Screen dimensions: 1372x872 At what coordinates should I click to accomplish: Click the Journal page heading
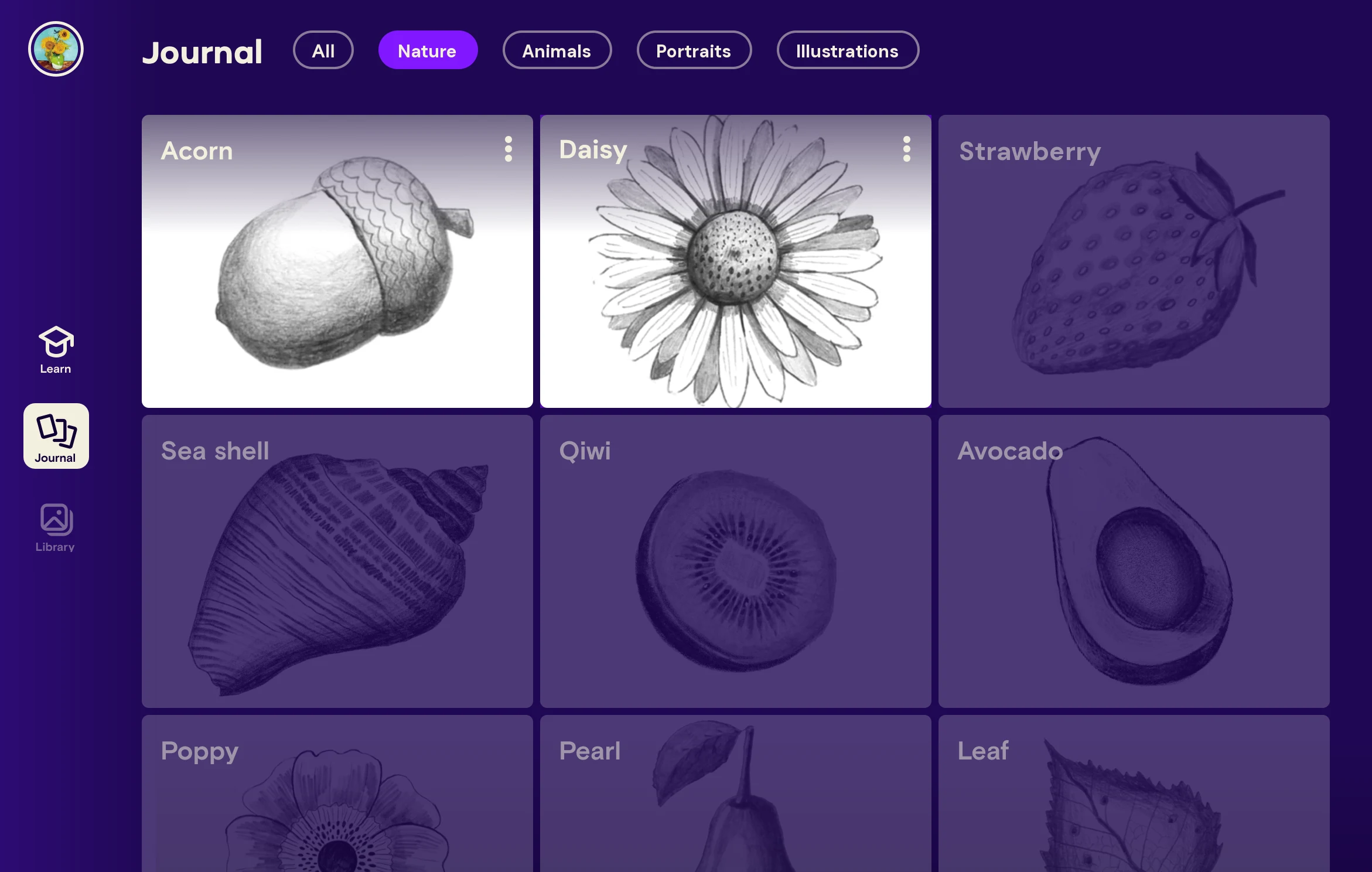[x=202, y=53]
